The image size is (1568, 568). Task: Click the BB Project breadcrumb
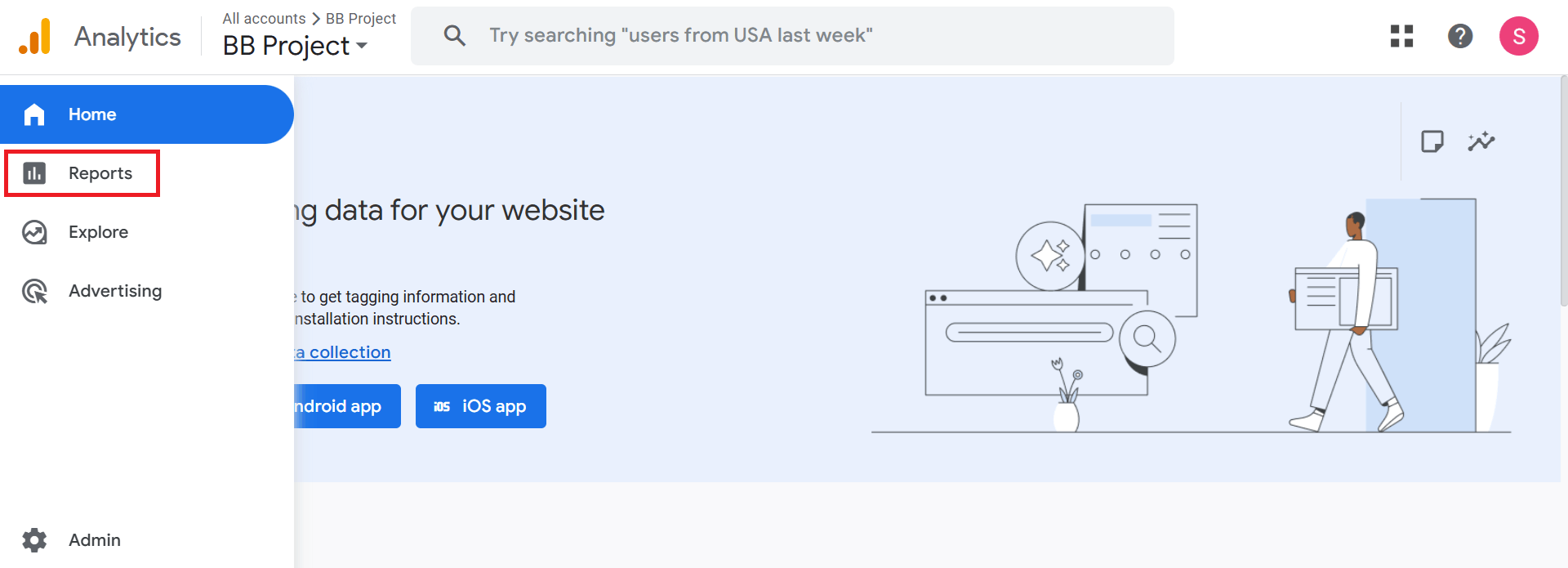pos(359,18)
